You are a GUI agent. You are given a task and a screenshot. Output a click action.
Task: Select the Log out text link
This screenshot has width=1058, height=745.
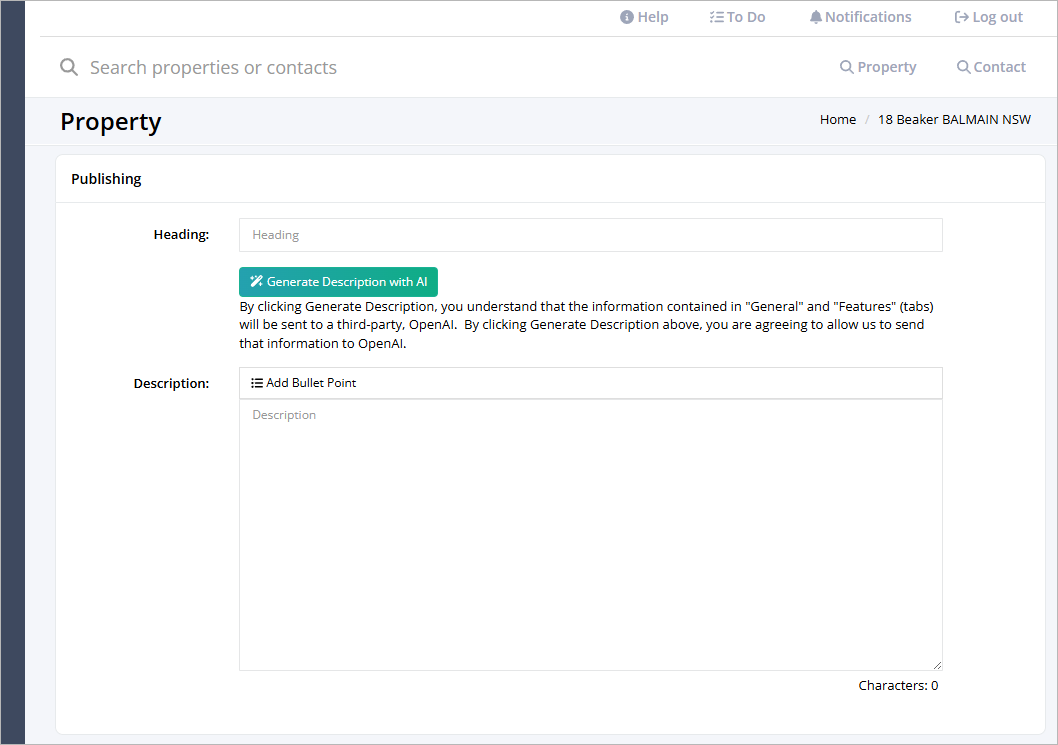997,18
